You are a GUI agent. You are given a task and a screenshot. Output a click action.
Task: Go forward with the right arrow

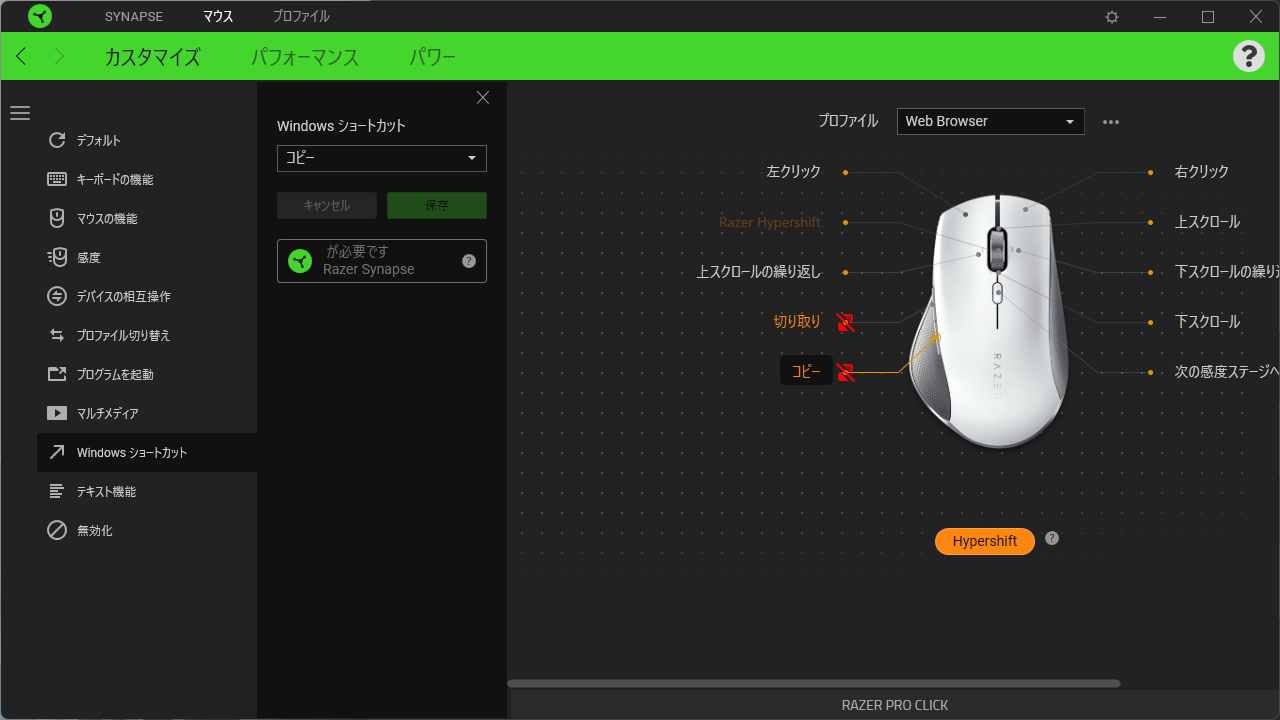[58, 56]
